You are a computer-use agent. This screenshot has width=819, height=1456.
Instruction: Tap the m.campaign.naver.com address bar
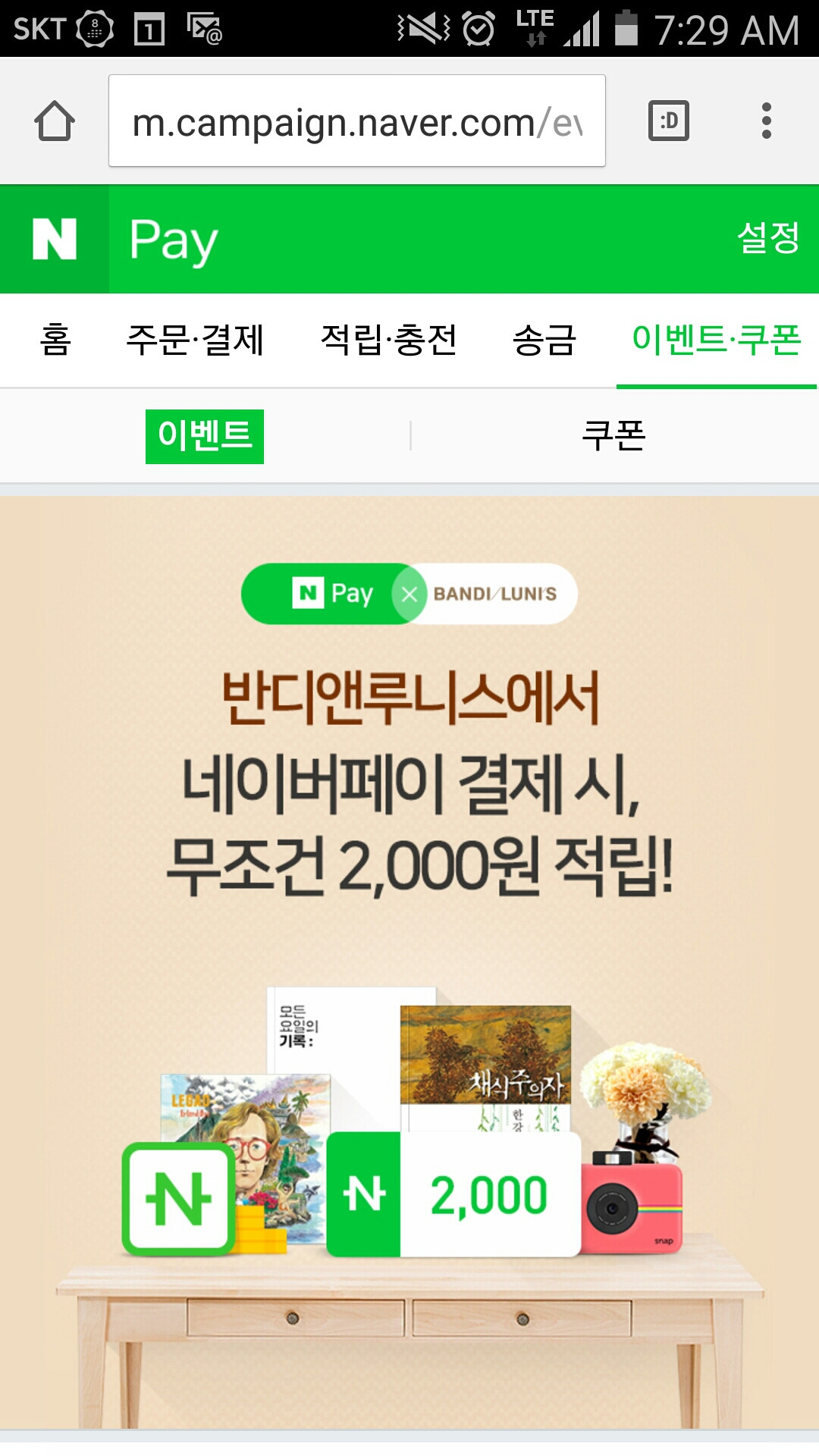click(x=357, y=121)
